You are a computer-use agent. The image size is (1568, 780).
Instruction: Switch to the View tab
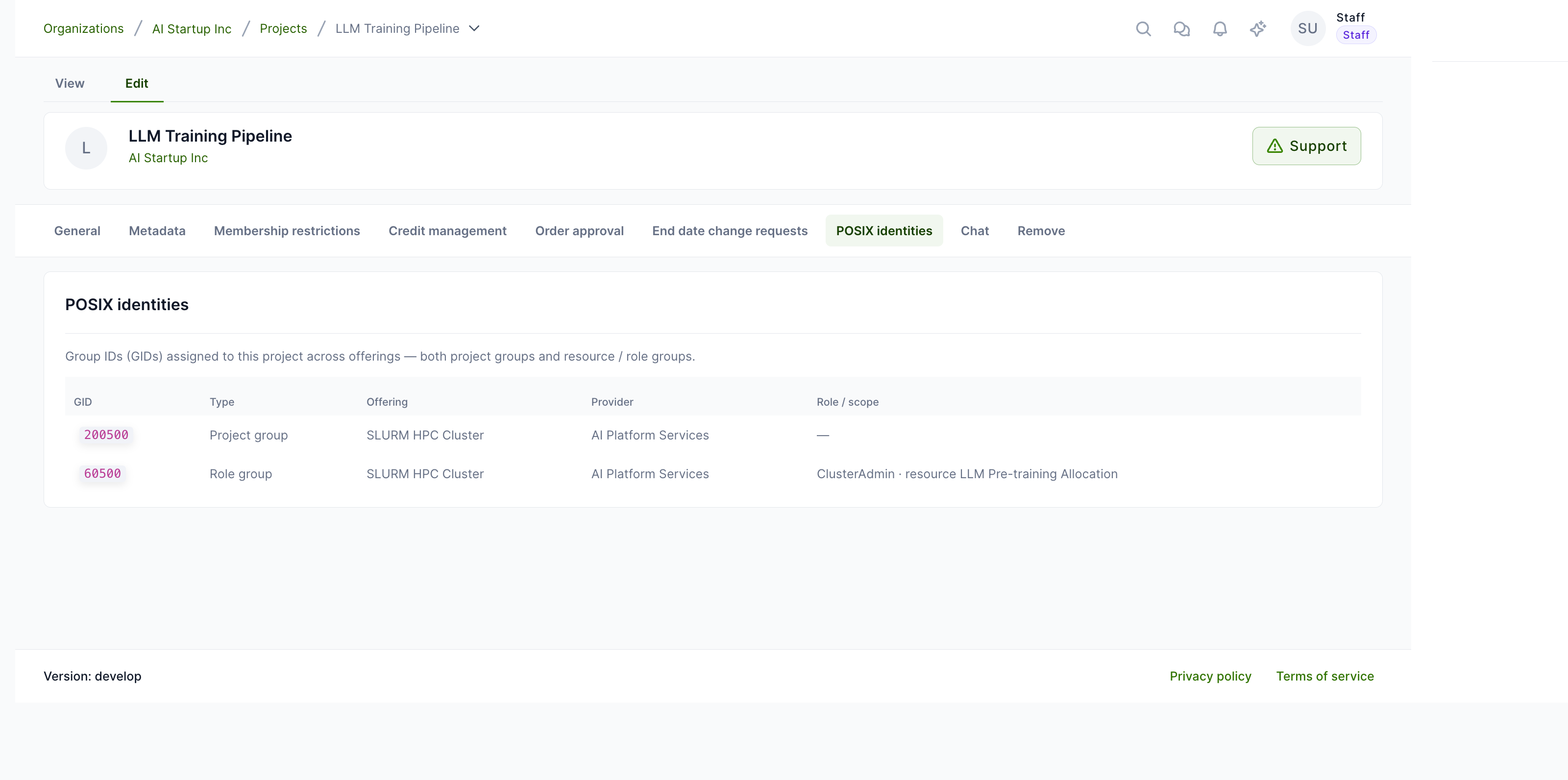click(x=70, y=83)
